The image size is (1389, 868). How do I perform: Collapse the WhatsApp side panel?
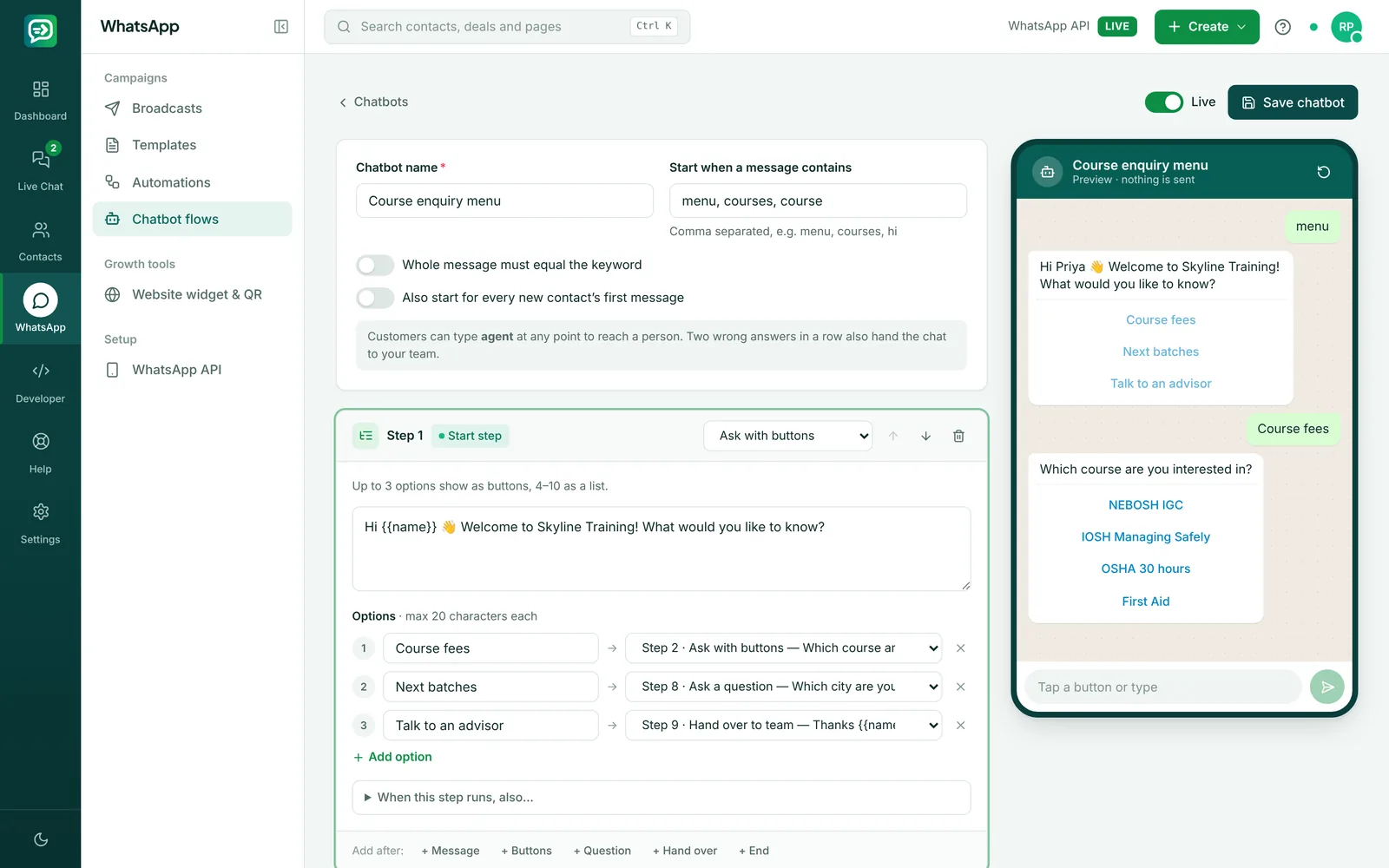[x=281, y=27]
